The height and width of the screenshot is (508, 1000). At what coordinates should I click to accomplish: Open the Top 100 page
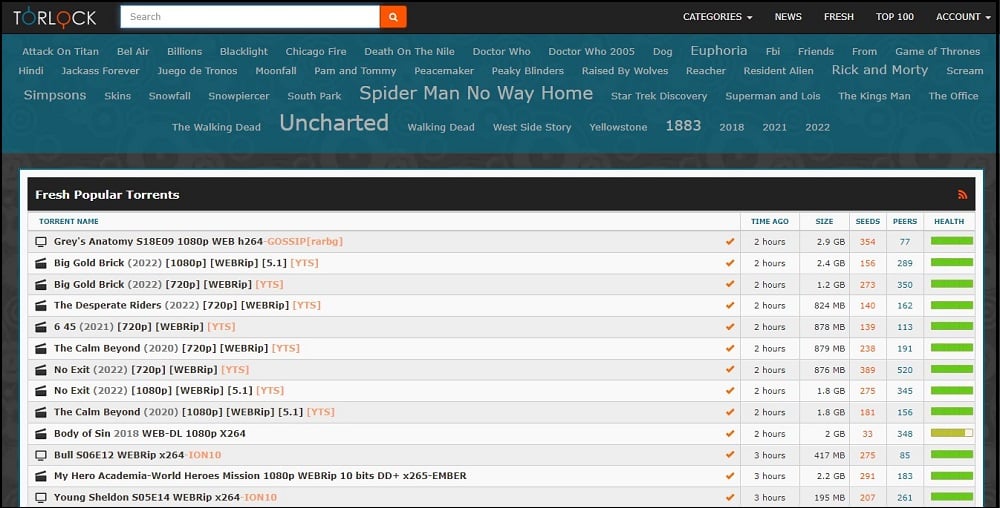(895, 17)
